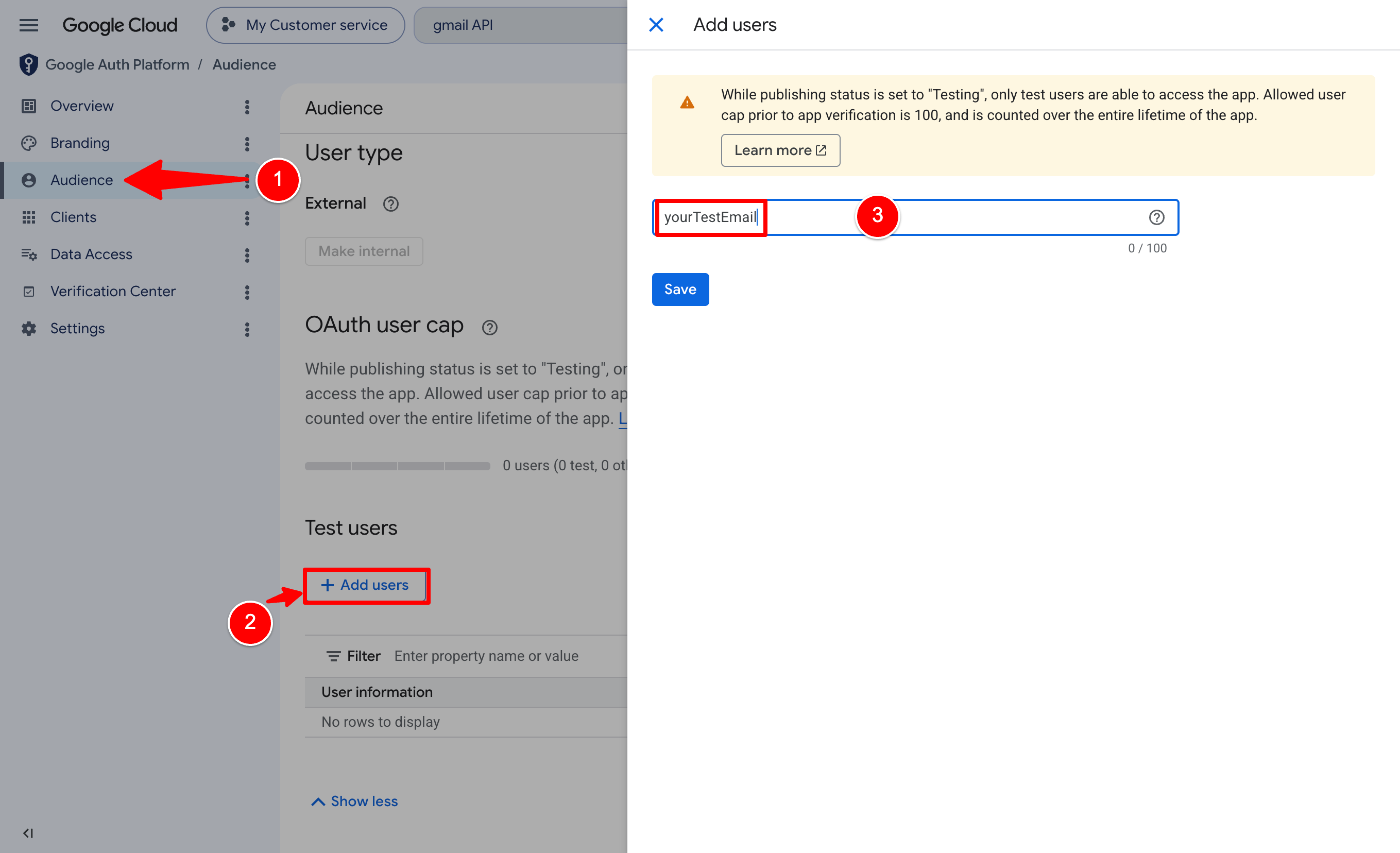
Task: Click the OAuth user cap progress bar
Action: tap(397, 466)
